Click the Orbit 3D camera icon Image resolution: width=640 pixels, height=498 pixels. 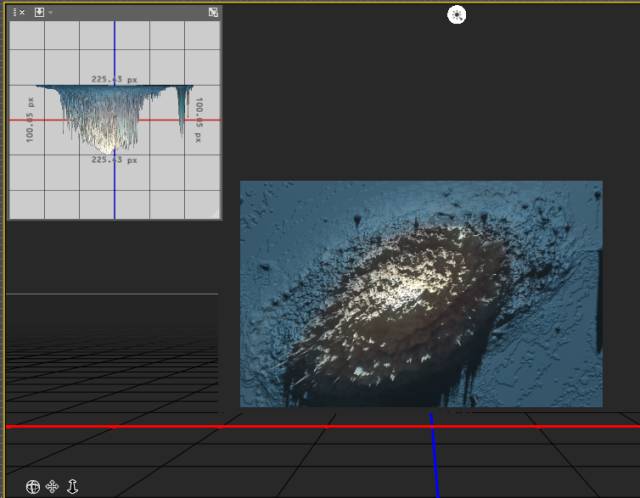(33, 487)
